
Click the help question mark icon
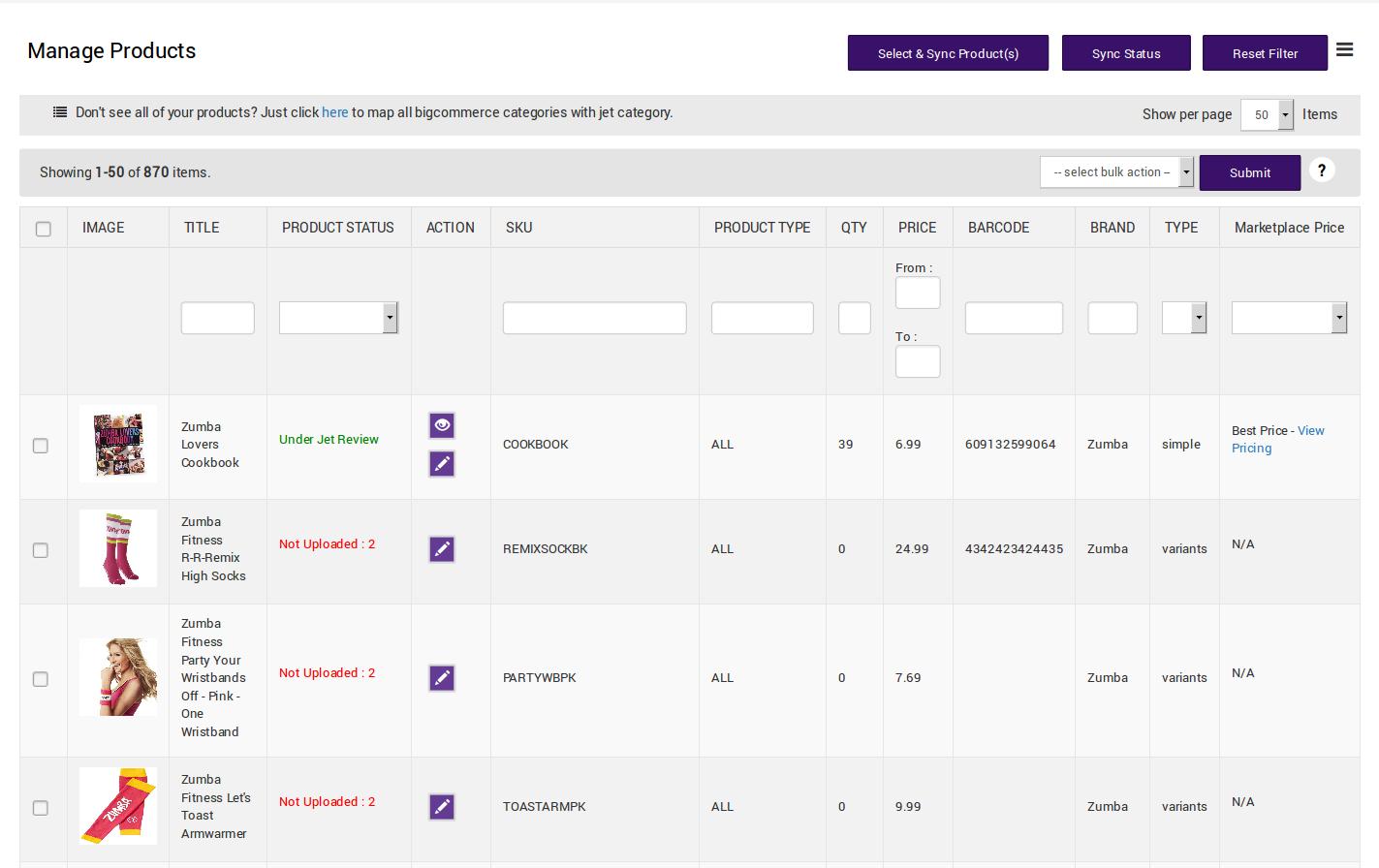click(x=1322, y=170)
